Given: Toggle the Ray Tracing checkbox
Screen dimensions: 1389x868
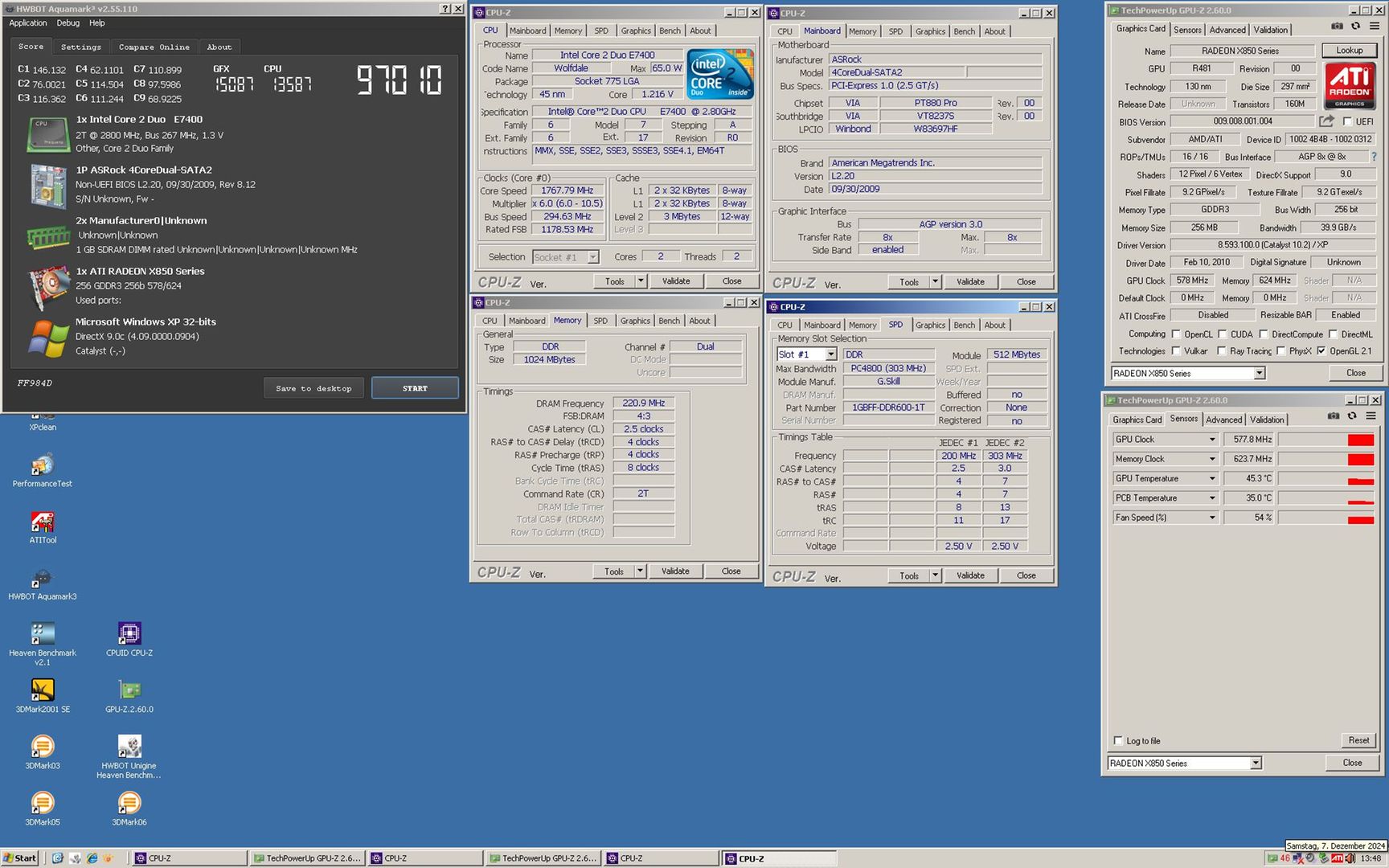Looking at the screenshot, I should coord(1222,351).
